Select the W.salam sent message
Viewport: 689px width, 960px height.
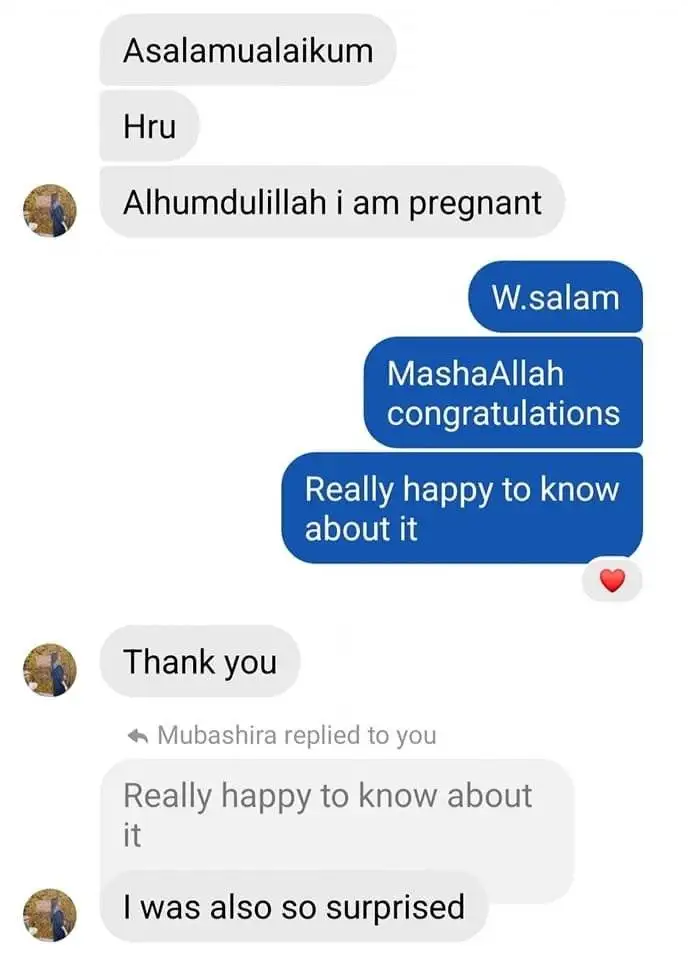click(x=555, y=297)
